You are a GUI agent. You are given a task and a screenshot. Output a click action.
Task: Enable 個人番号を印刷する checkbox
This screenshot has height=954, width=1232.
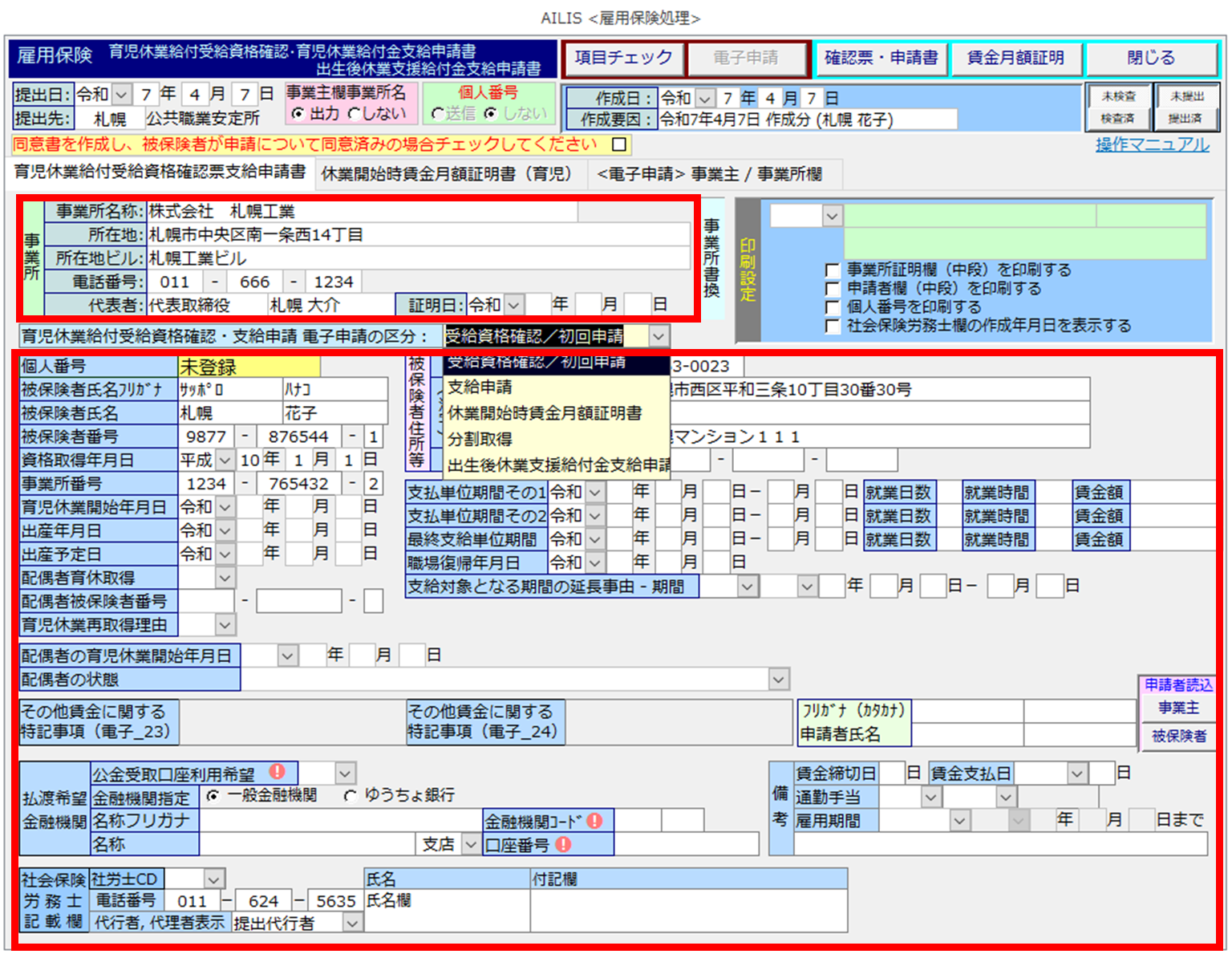pyautogui.click(x=833, y=307)
